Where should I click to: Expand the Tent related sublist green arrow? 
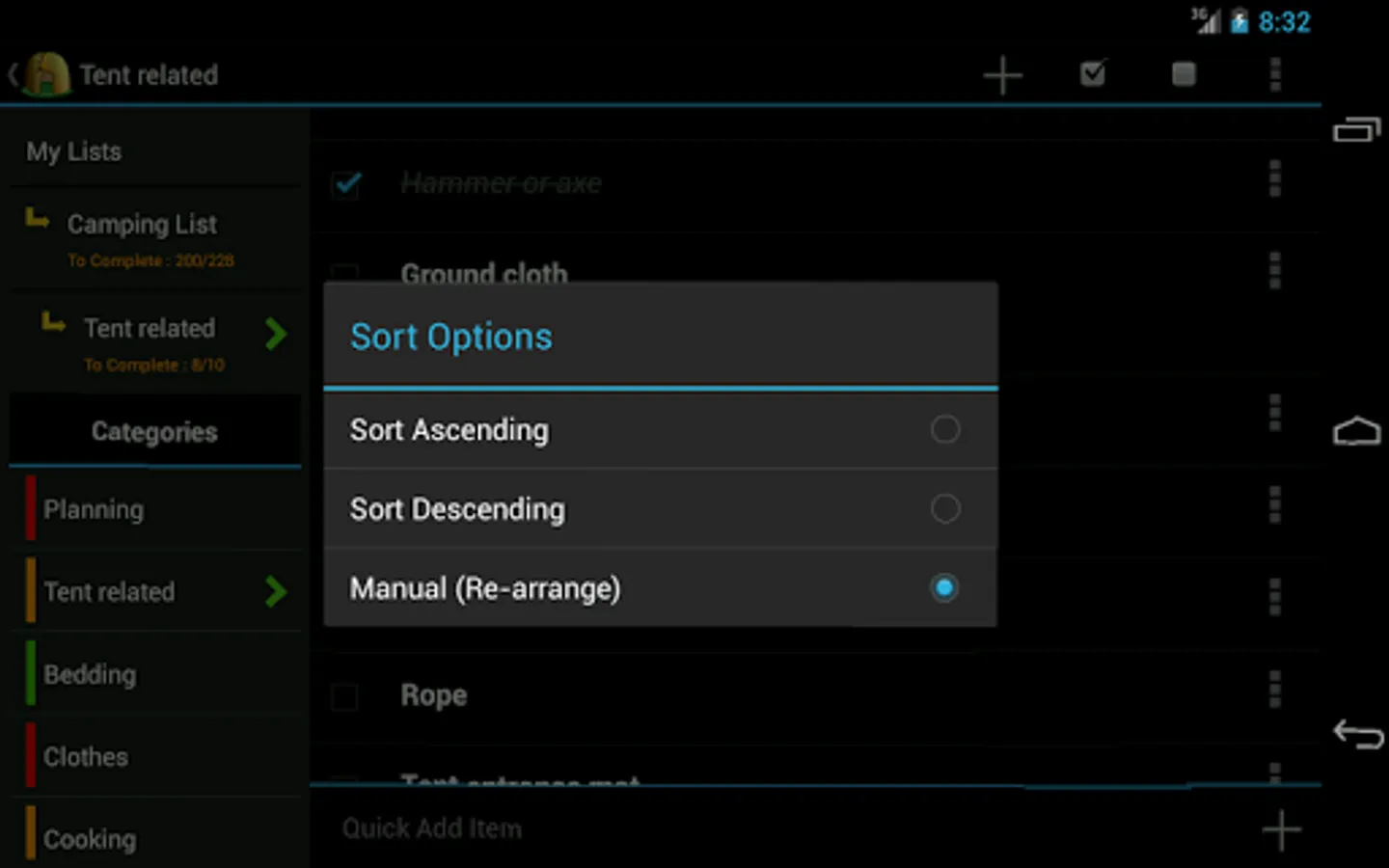(276, 334)
